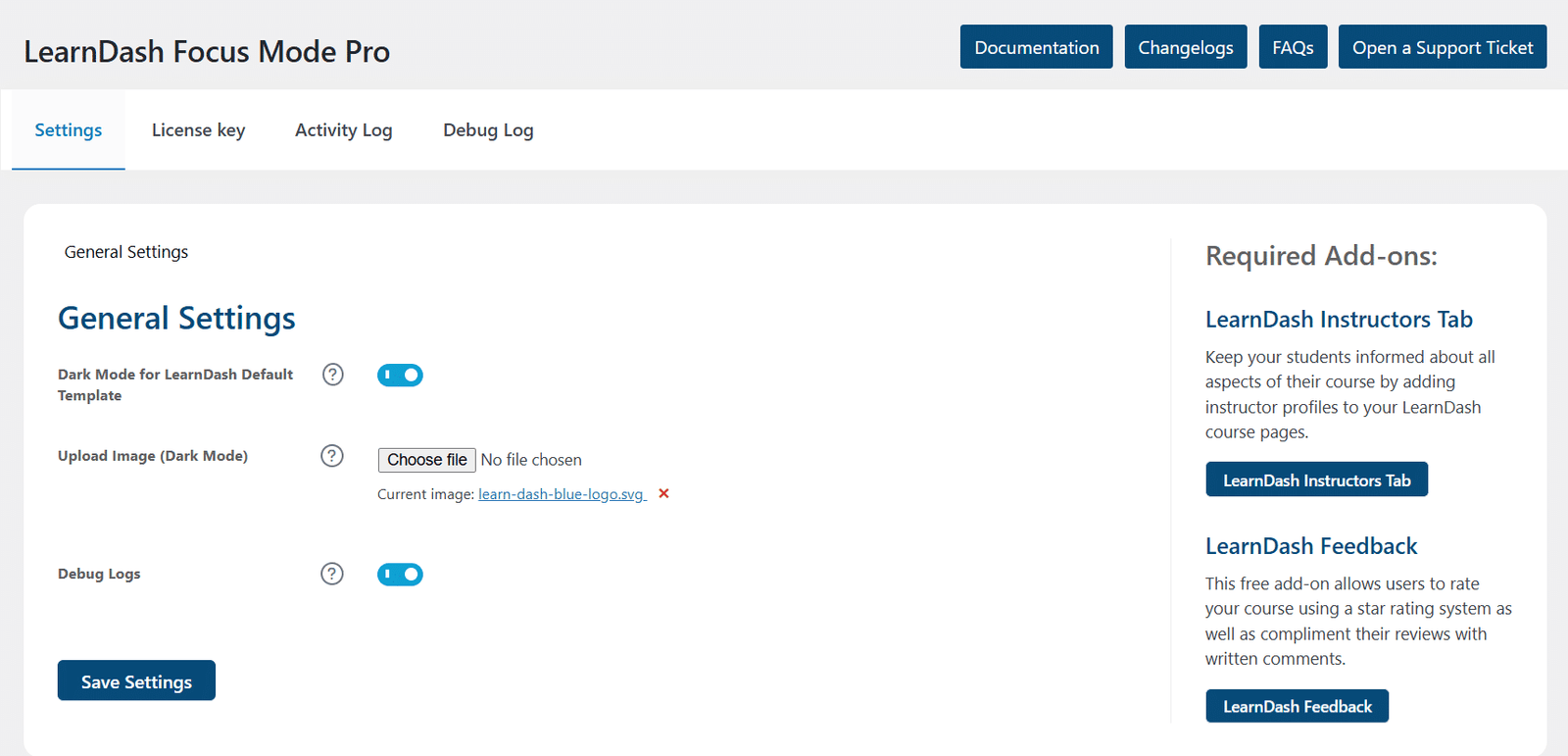Follow the LearnDash Feedback heading link
The width and height of the screenshot is (1568, 756).
tap(1311, 546)
